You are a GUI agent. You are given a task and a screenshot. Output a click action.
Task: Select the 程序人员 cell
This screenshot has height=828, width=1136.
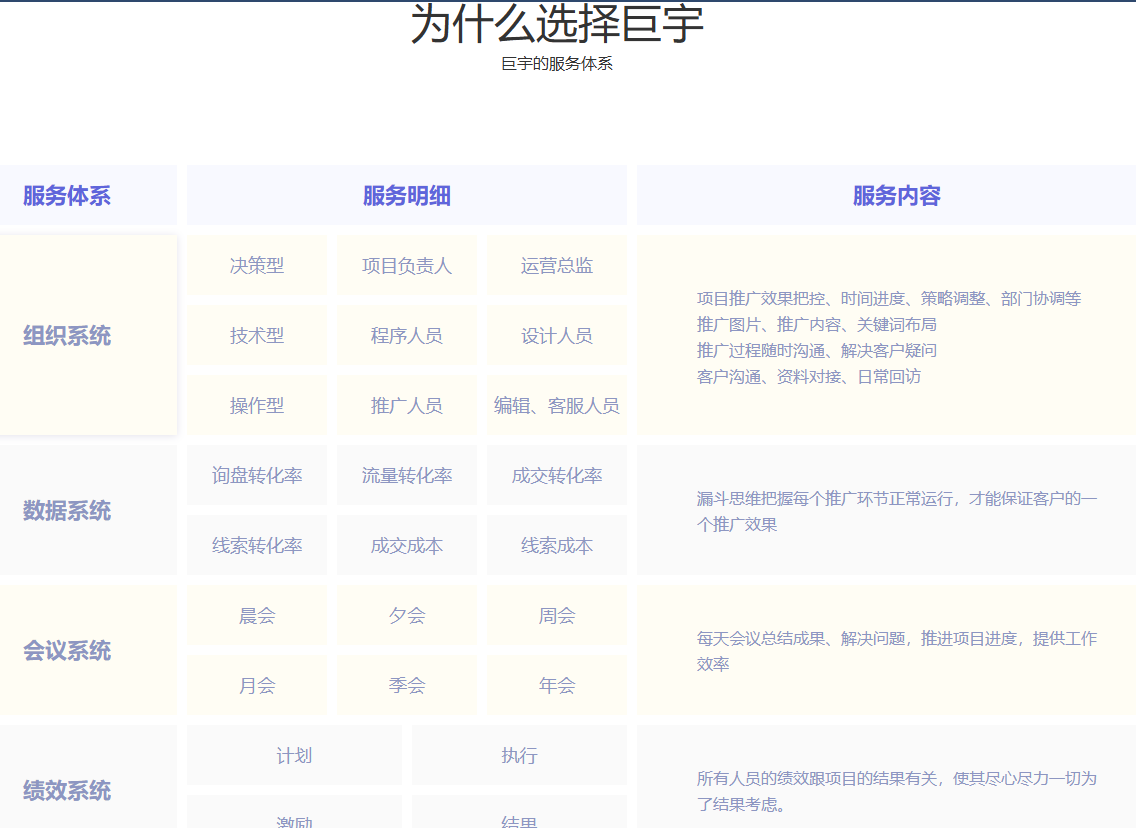(x=407, y=335)
